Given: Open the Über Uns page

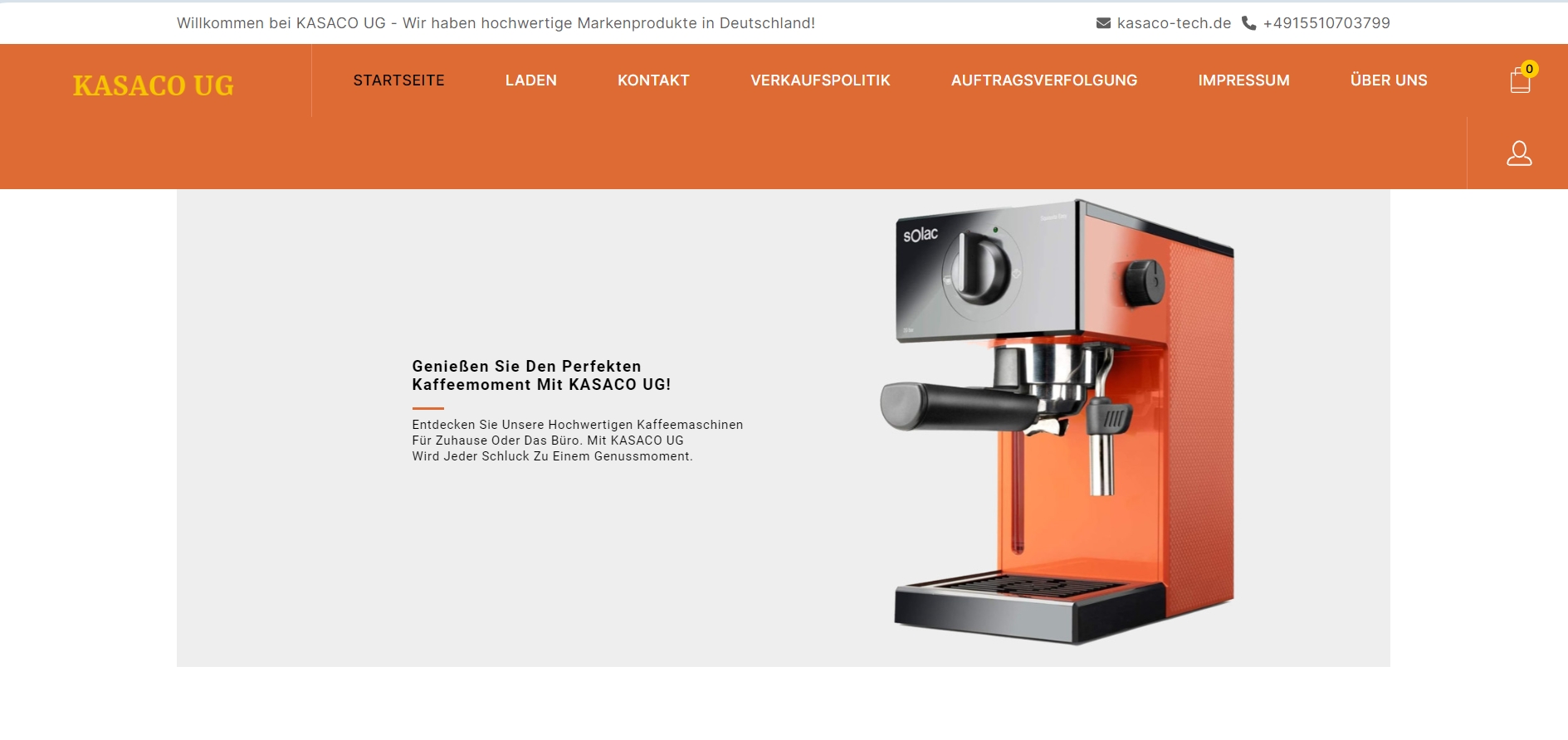Looking at the screenshot, I should [1389, 80].
